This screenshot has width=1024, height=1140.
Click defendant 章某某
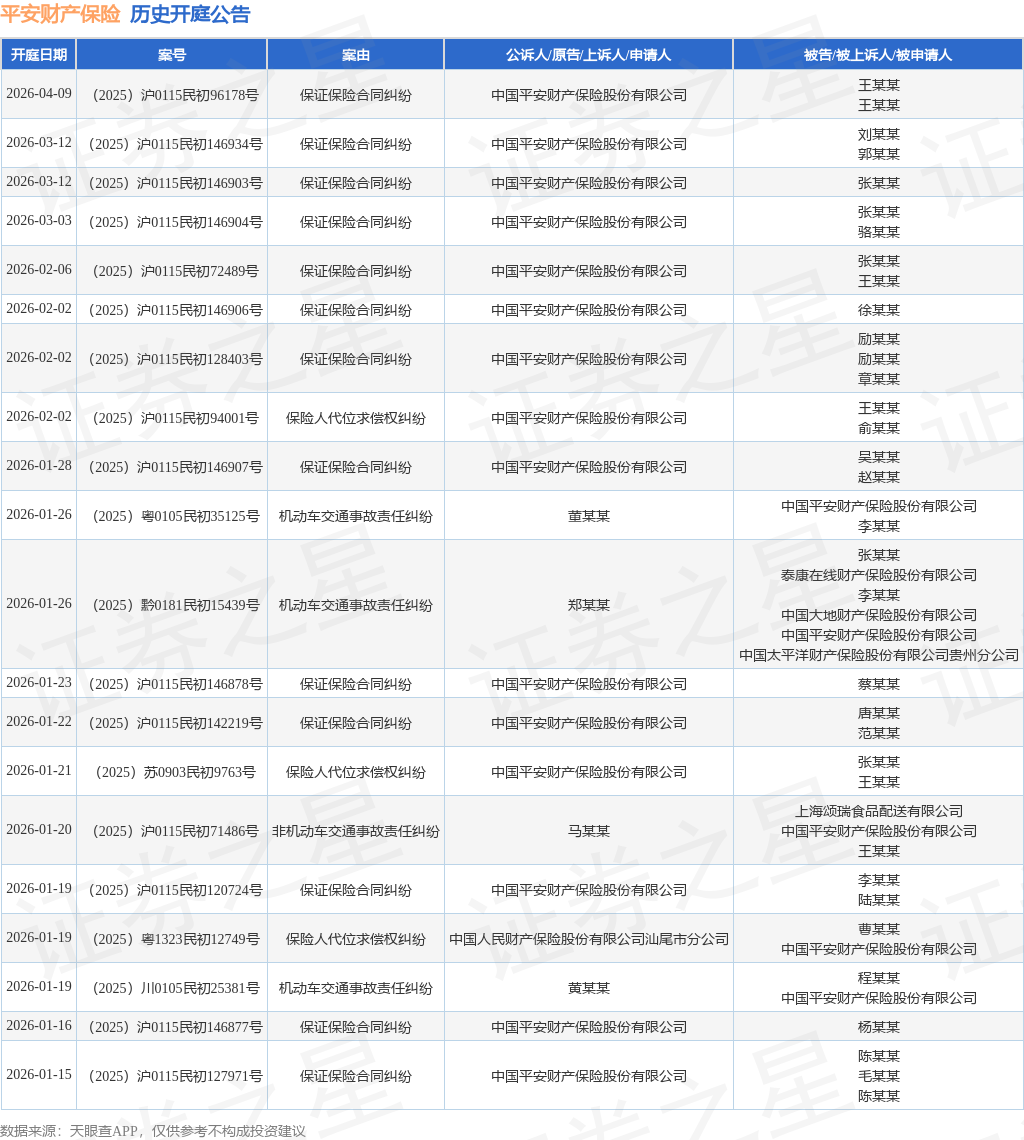point(879,380)
